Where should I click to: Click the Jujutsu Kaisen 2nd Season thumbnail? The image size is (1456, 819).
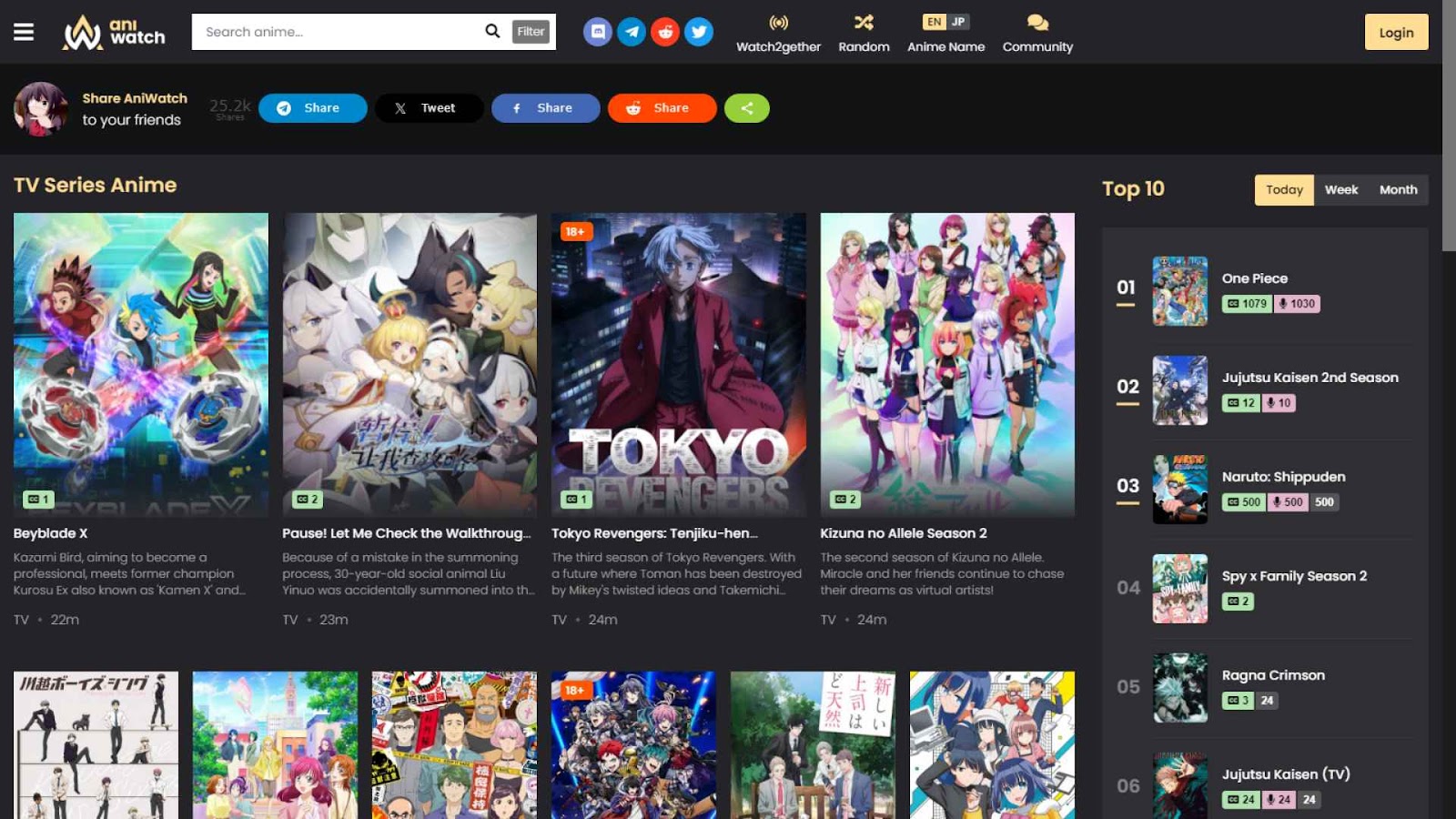click(1180, 390)
